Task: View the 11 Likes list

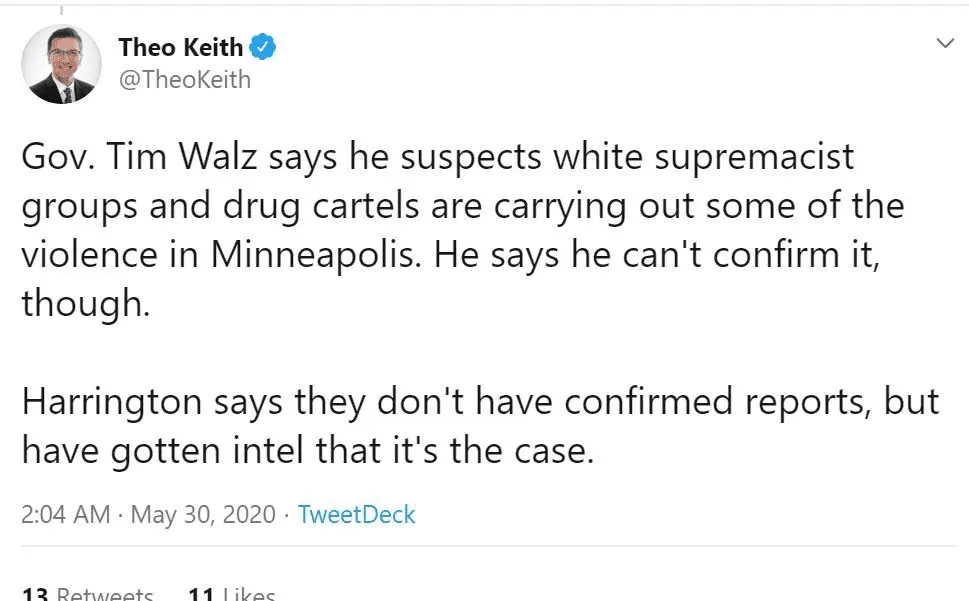Action: [231, 594]
